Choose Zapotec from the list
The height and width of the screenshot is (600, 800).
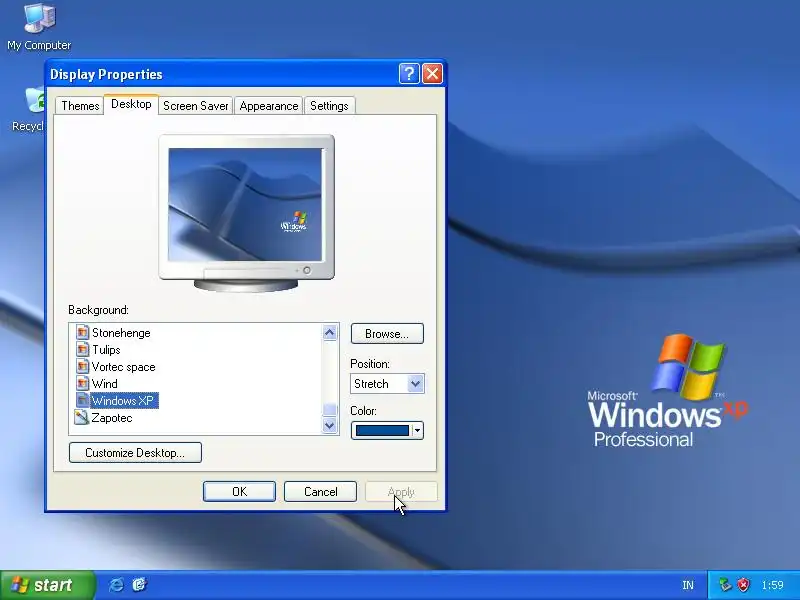click(112, 417)
